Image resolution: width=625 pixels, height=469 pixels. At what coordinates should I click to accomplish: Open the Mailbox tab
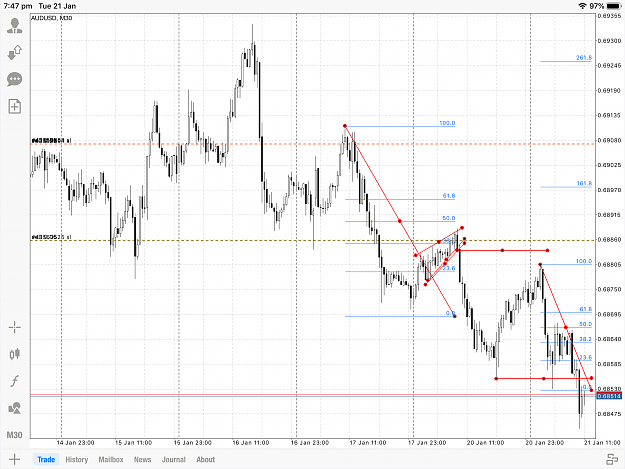(111, 459)
